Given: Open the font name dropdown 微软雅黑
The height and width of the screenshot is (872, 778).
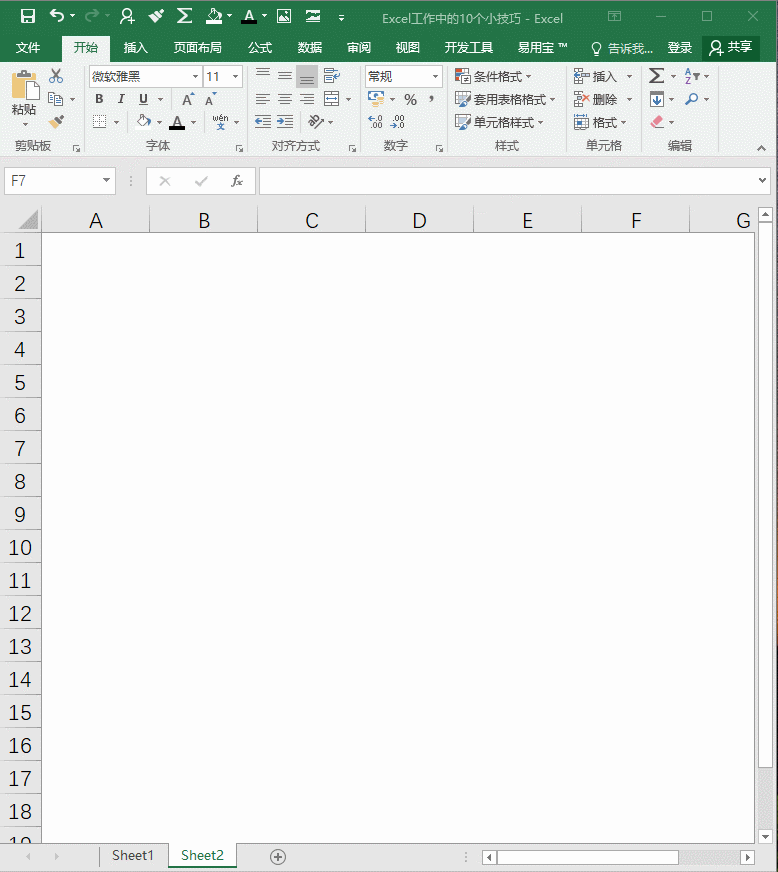Looking at the screenshot, I should click(195, 76).
